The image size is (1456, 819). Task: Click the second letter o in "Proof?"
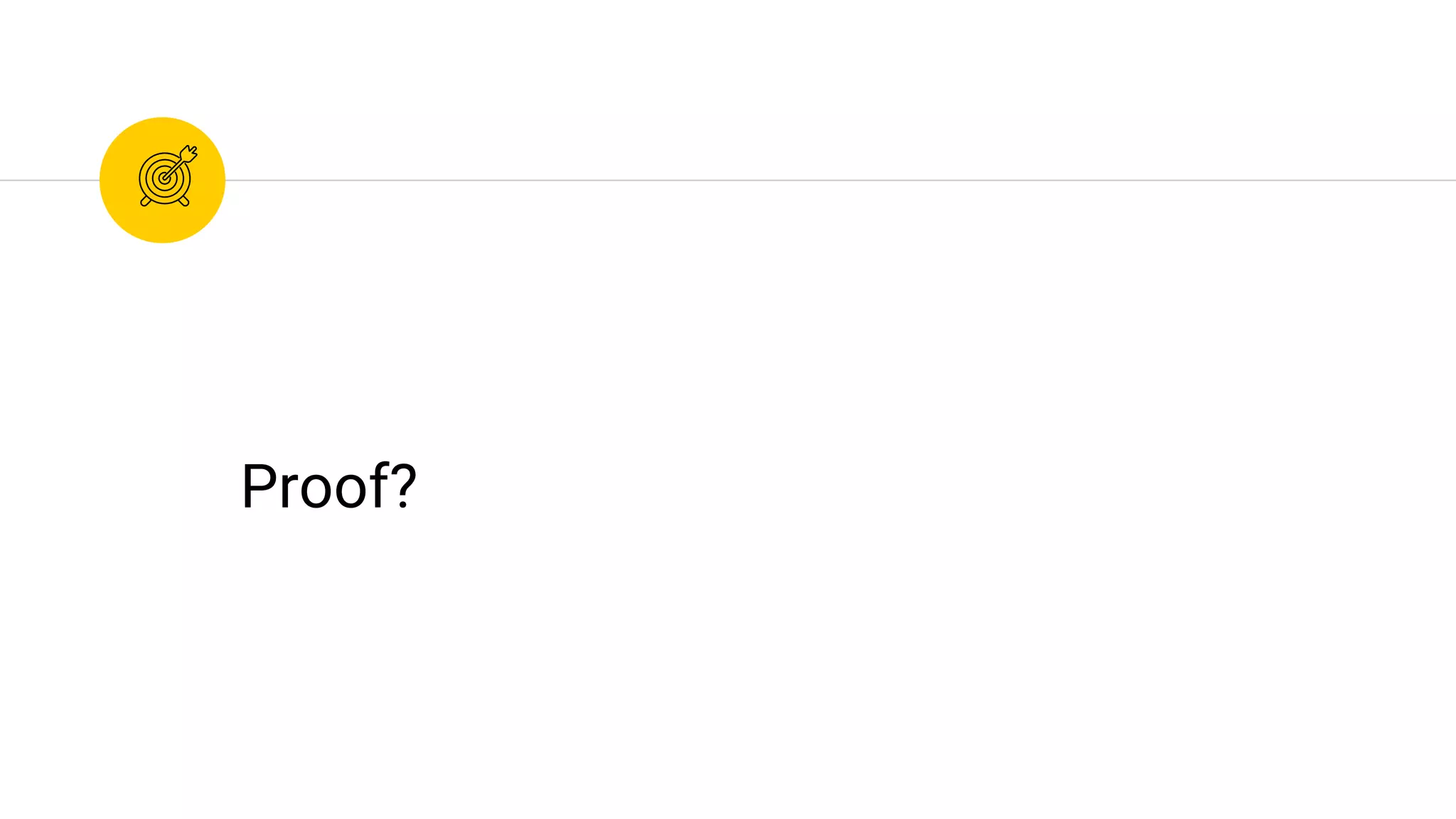pos(352,492)
